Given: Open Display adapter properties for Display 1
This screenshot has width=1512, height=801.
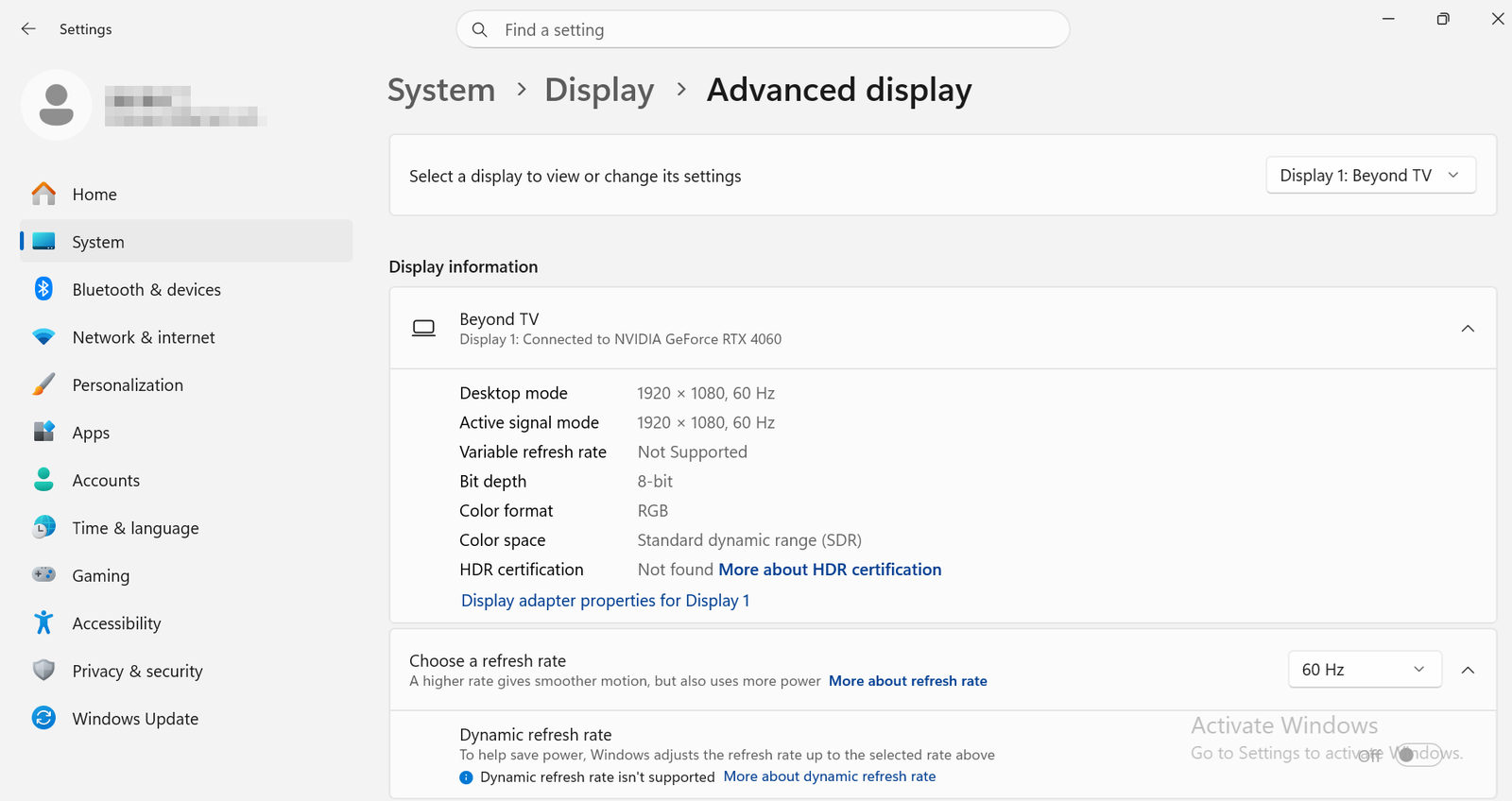Looking at the screenshot, I should (x=605, y=601).
